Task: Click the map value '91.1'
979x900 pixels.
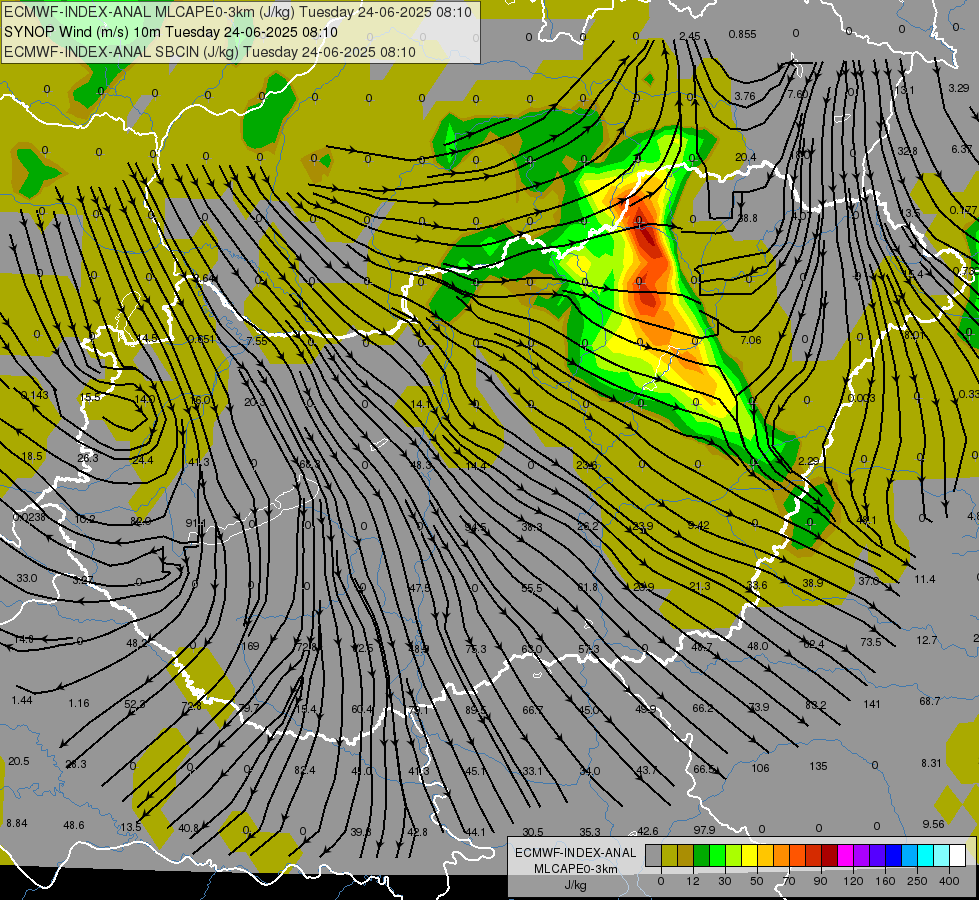Action: (x=195, y=523)
